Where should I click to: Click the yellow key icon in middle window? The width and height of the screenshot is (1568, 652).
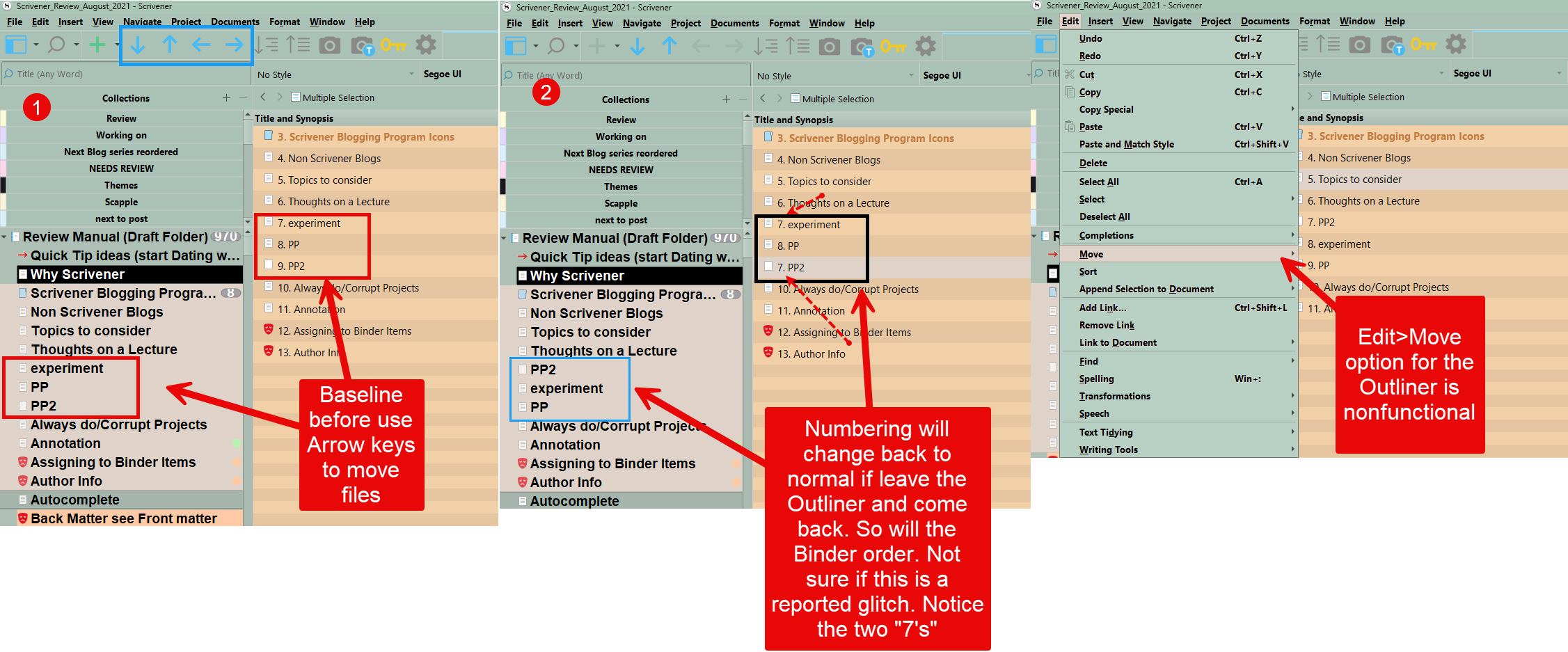click(894, 47)
